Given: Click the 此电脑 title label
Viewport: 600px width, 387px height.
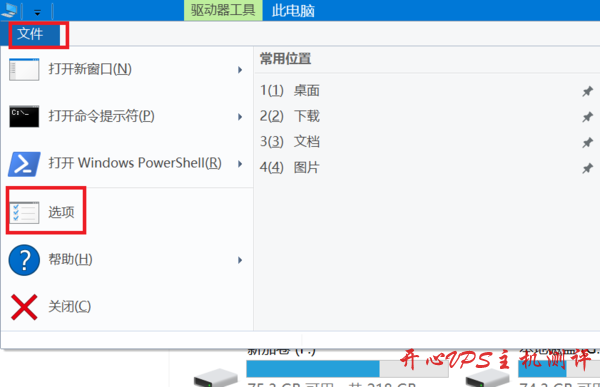Looking at the screenshot, I should [x=293, y=11].
